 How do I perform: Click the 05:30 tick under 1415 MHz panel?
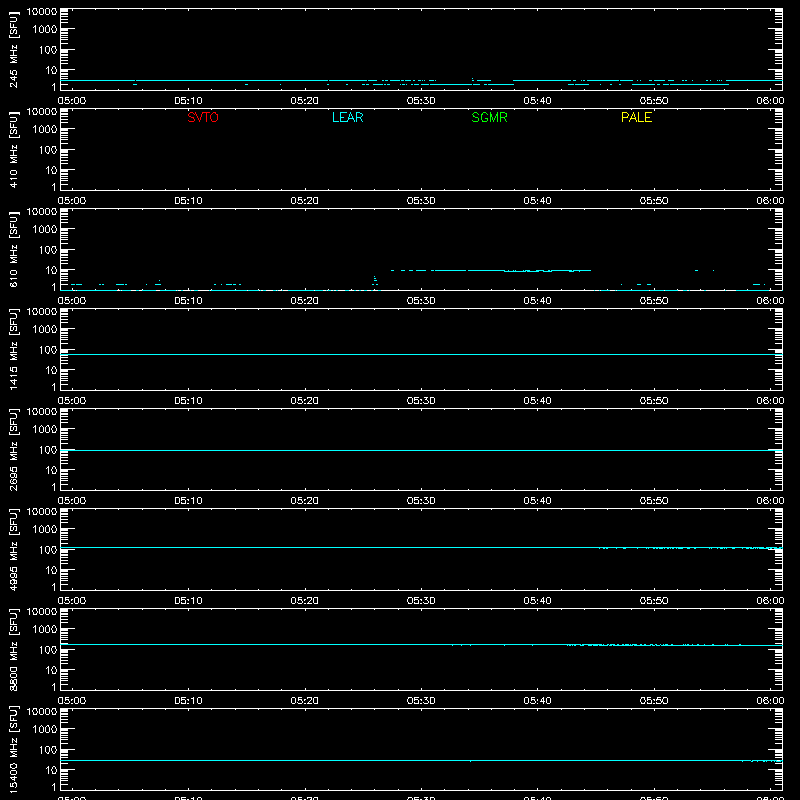coord(421,401)
